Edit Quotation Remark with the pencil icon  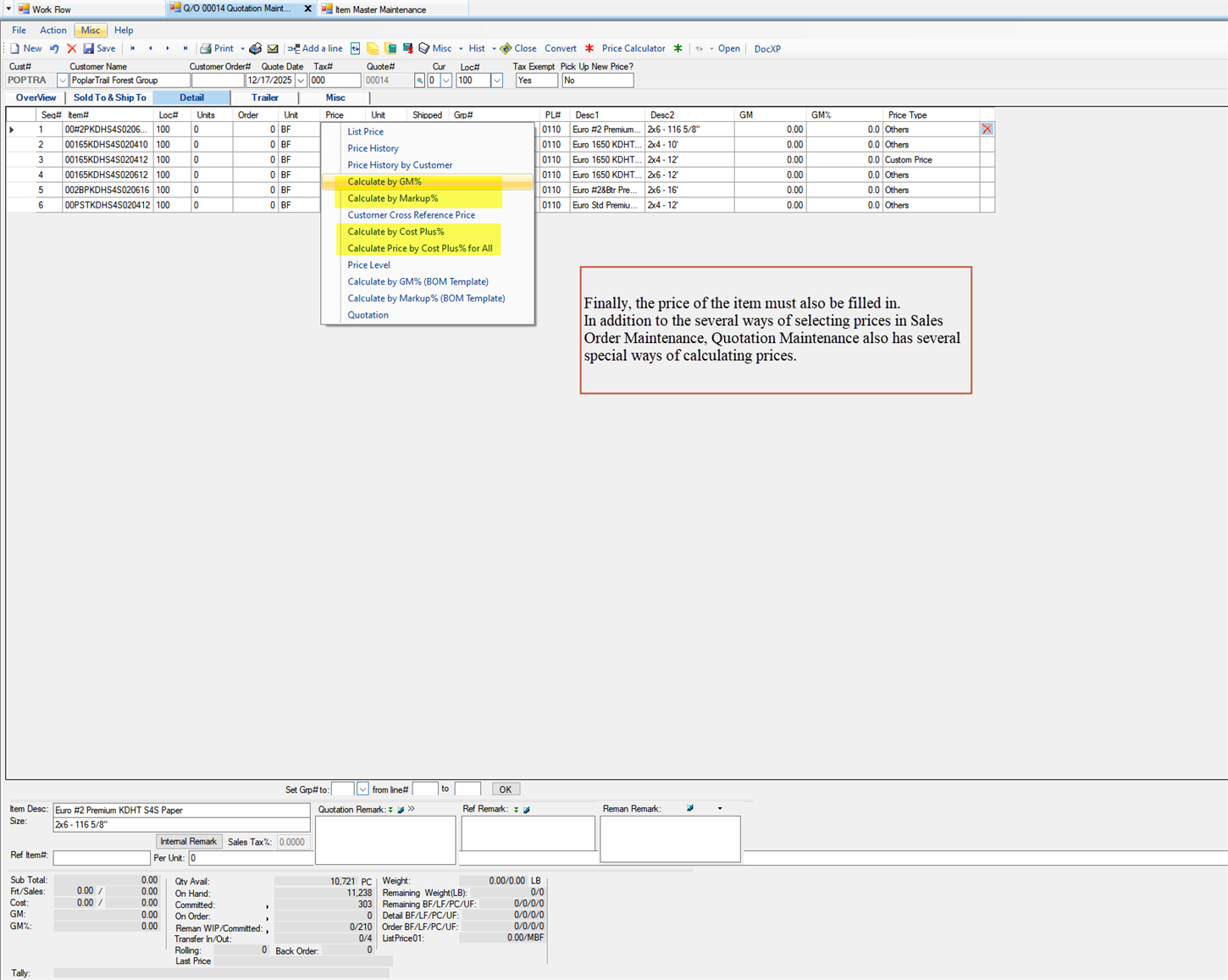(x=400, y=809)
